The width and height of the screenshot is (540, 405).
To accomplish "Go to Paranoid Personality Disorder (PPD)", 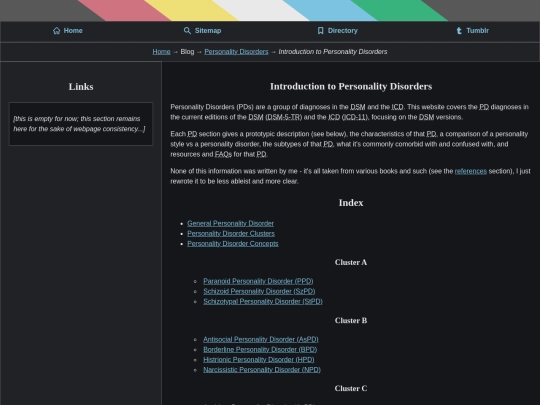I will point(258,281).
